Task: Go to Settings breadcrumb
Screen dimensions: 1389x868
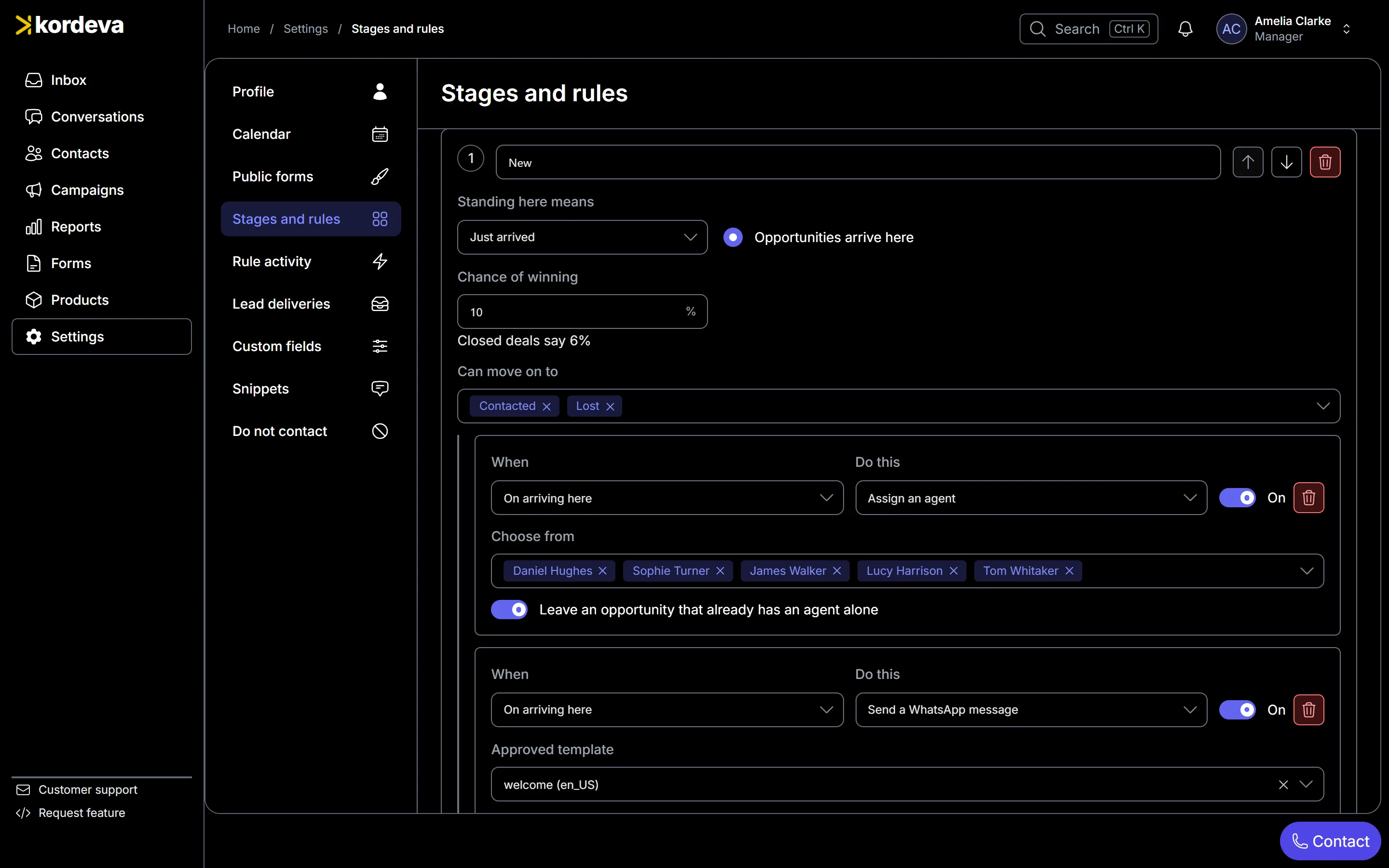Action: [x=305, y=29]
